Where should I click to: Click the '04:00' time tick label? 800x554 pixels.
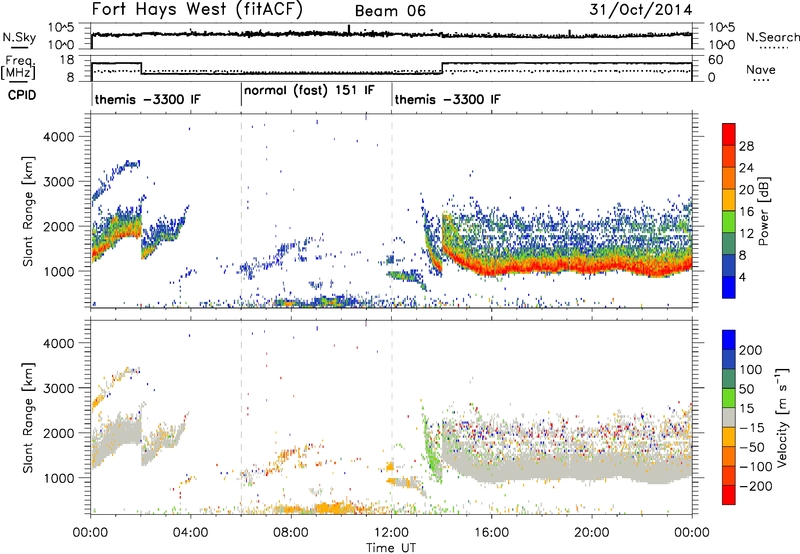coord(190,533)
